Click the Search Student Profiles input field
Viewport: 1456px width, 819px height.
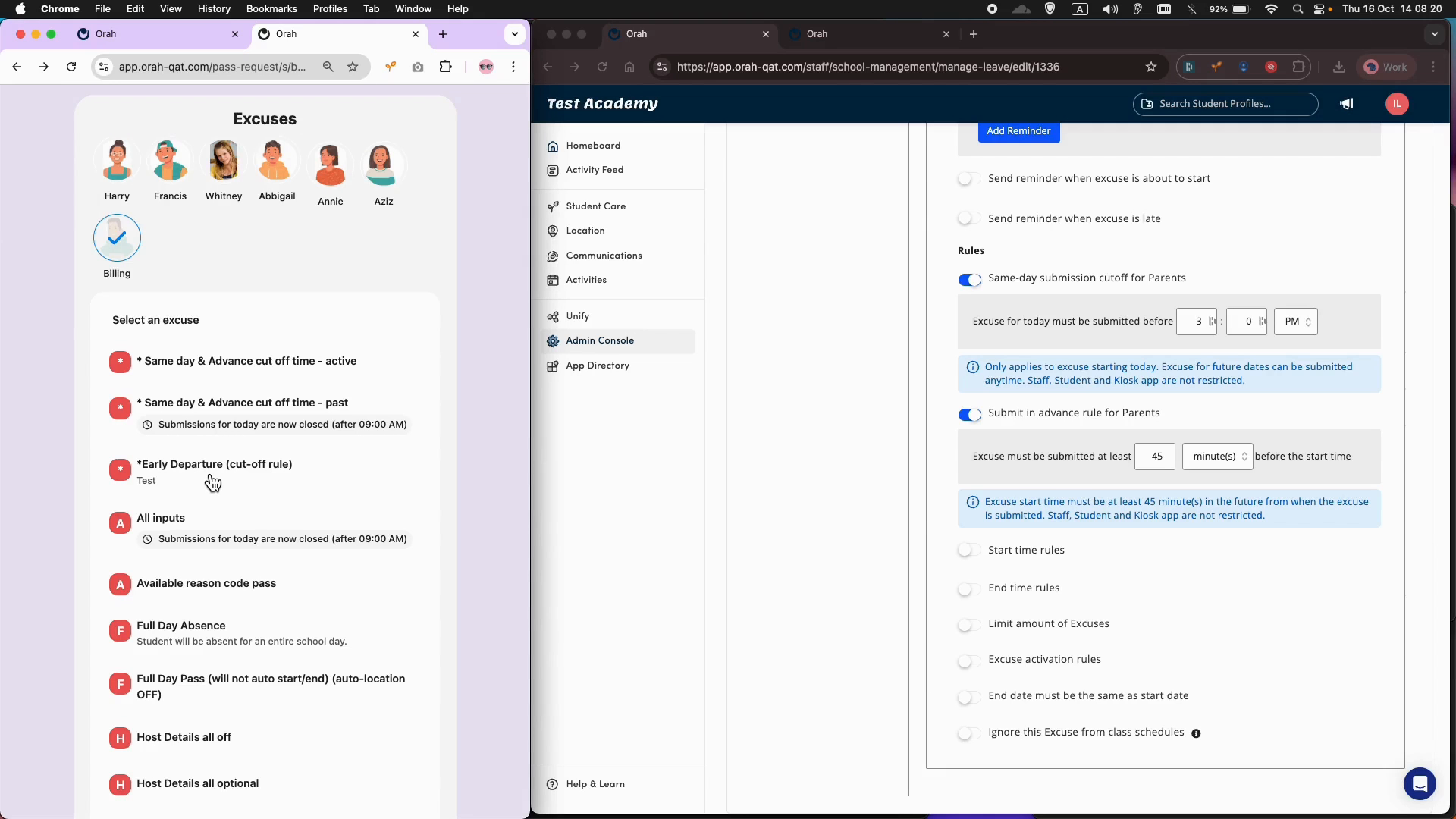tap(1225, 104)
